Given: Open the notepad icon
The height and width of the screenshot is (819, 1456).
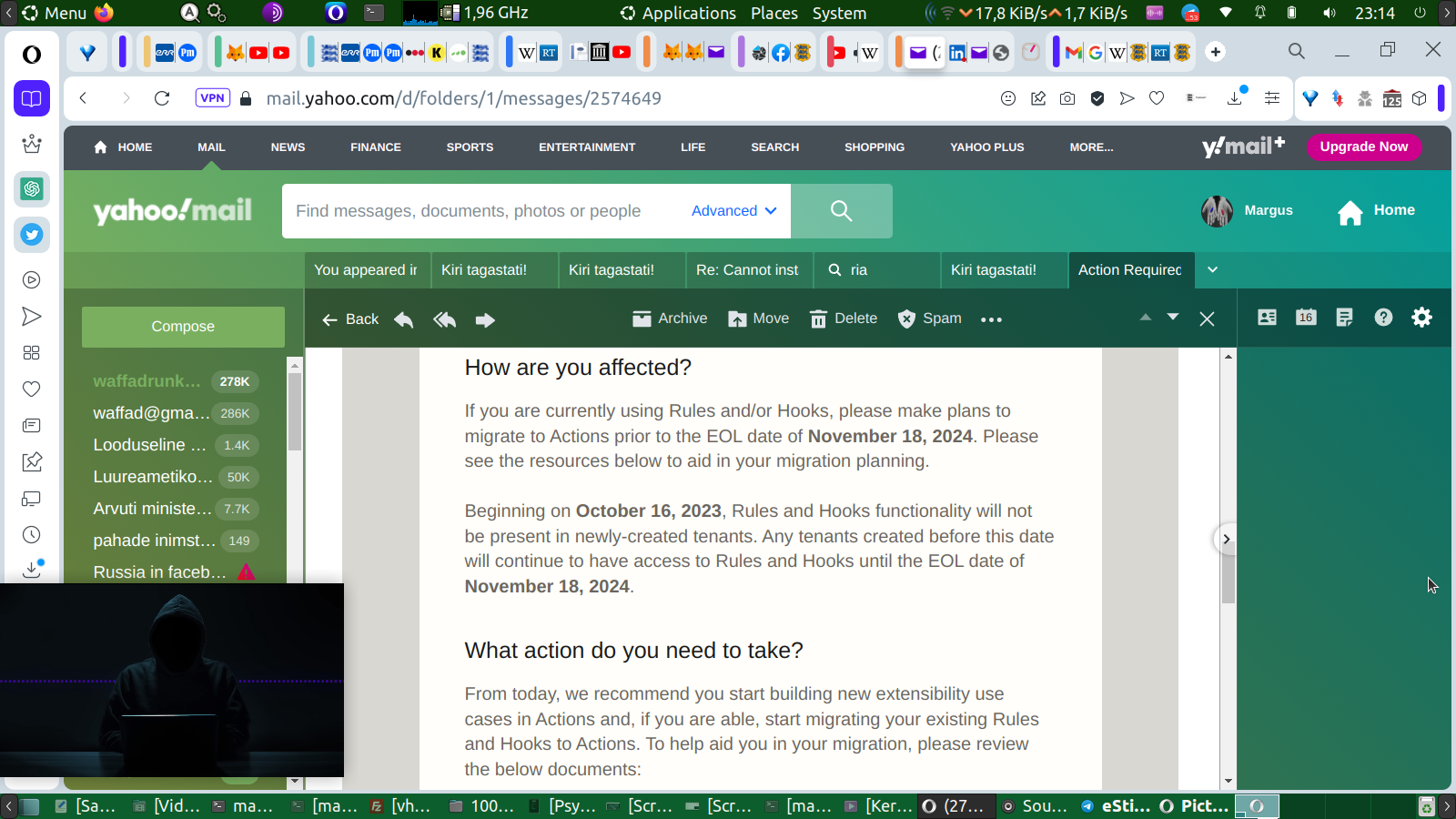Looking at the screenshot, I should click(x=1344, y=317).
